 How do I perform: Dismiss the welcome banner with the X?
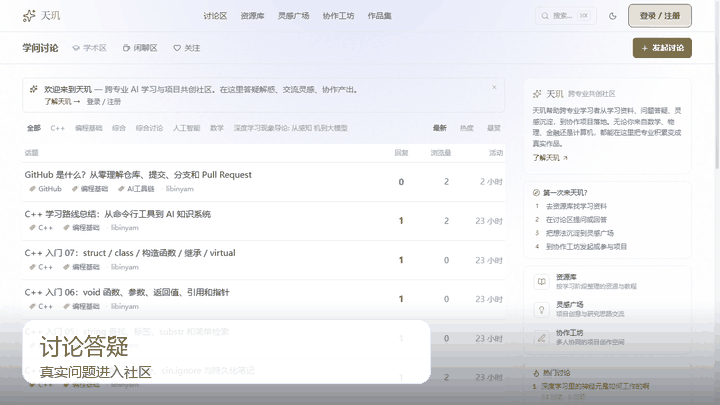[494, 87]
